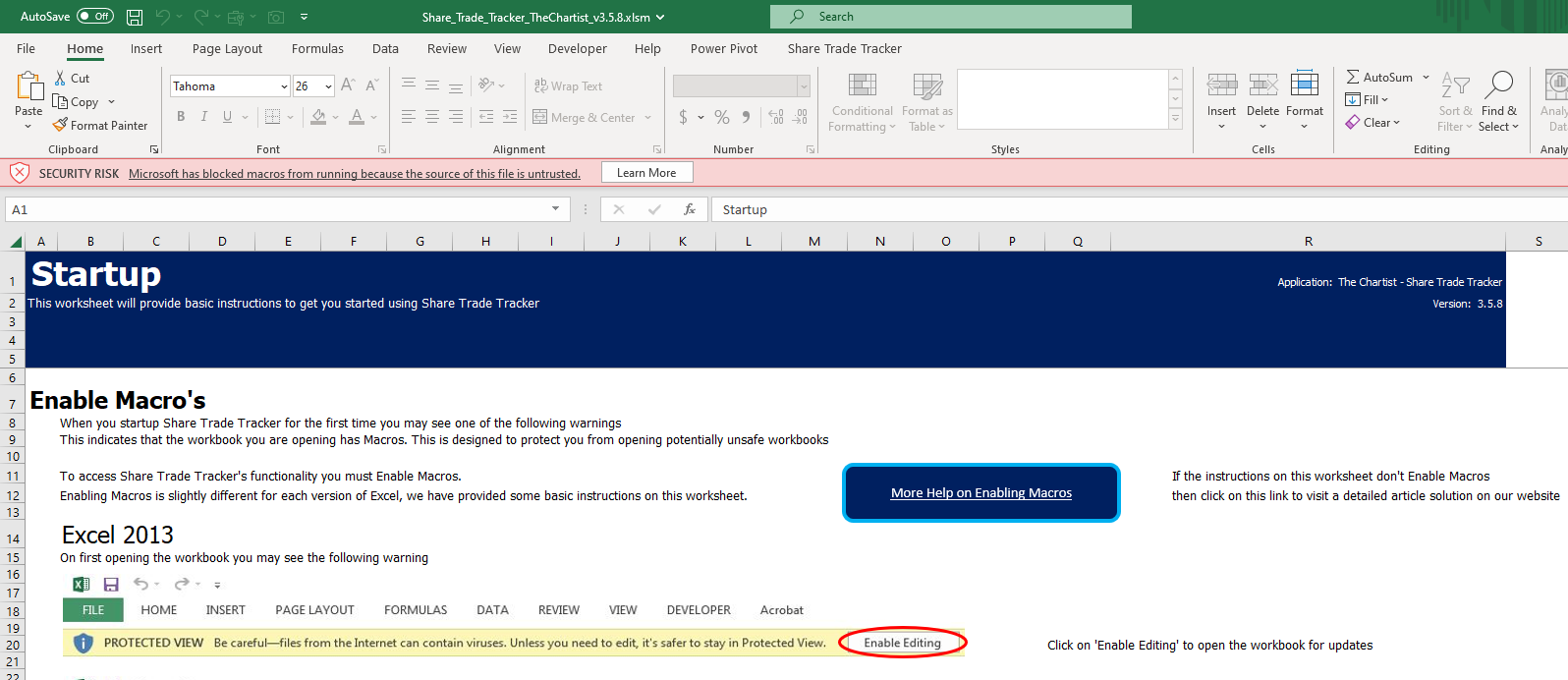Toggle Center horizontal alignment
This screenshot has height=680, width=1568.
point(432,117)
